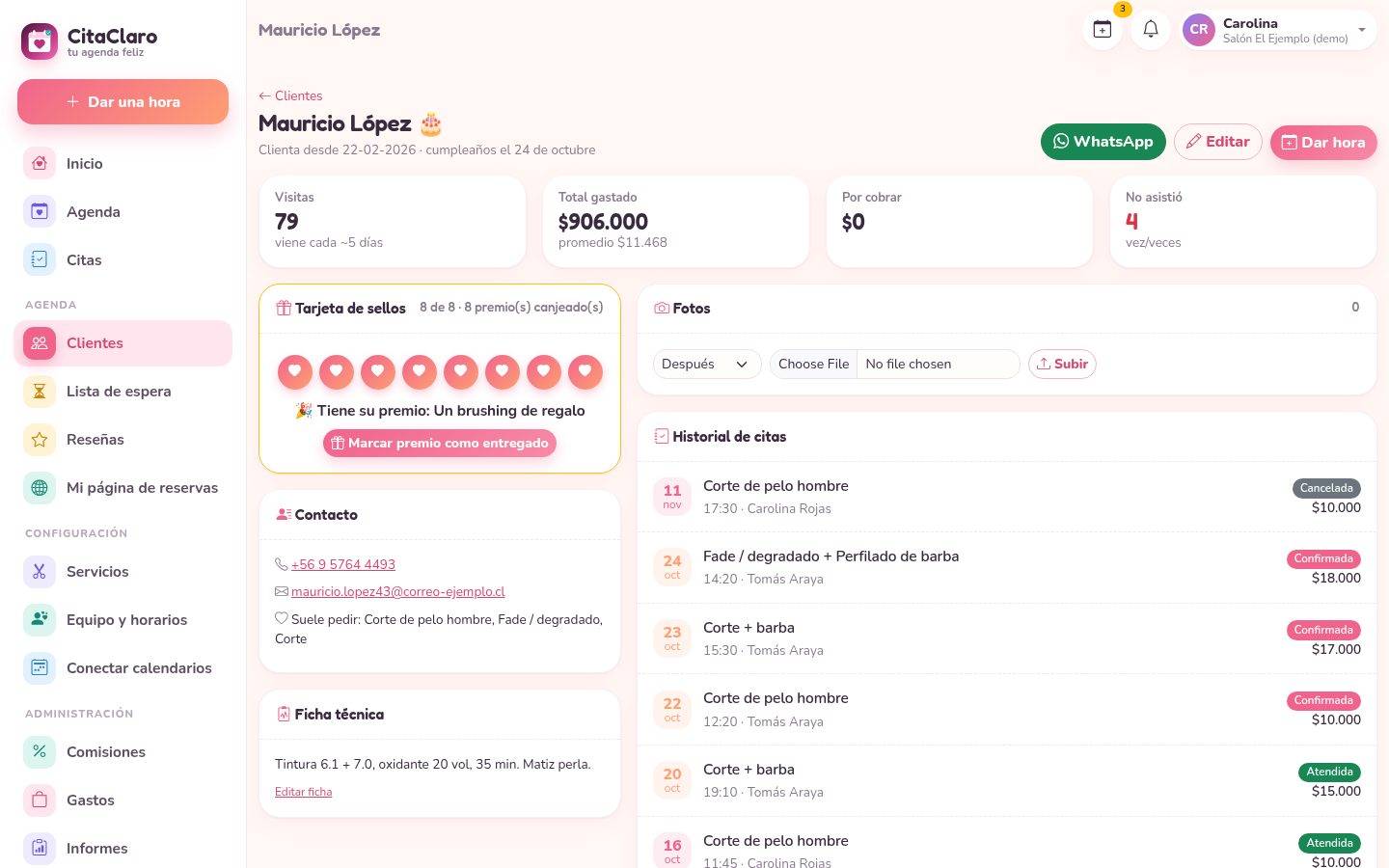The height and width of the screenshot is (868, 1389).
Task: Open the 24 oct Fade / degradado appointment
Action: coord(1007,567)
